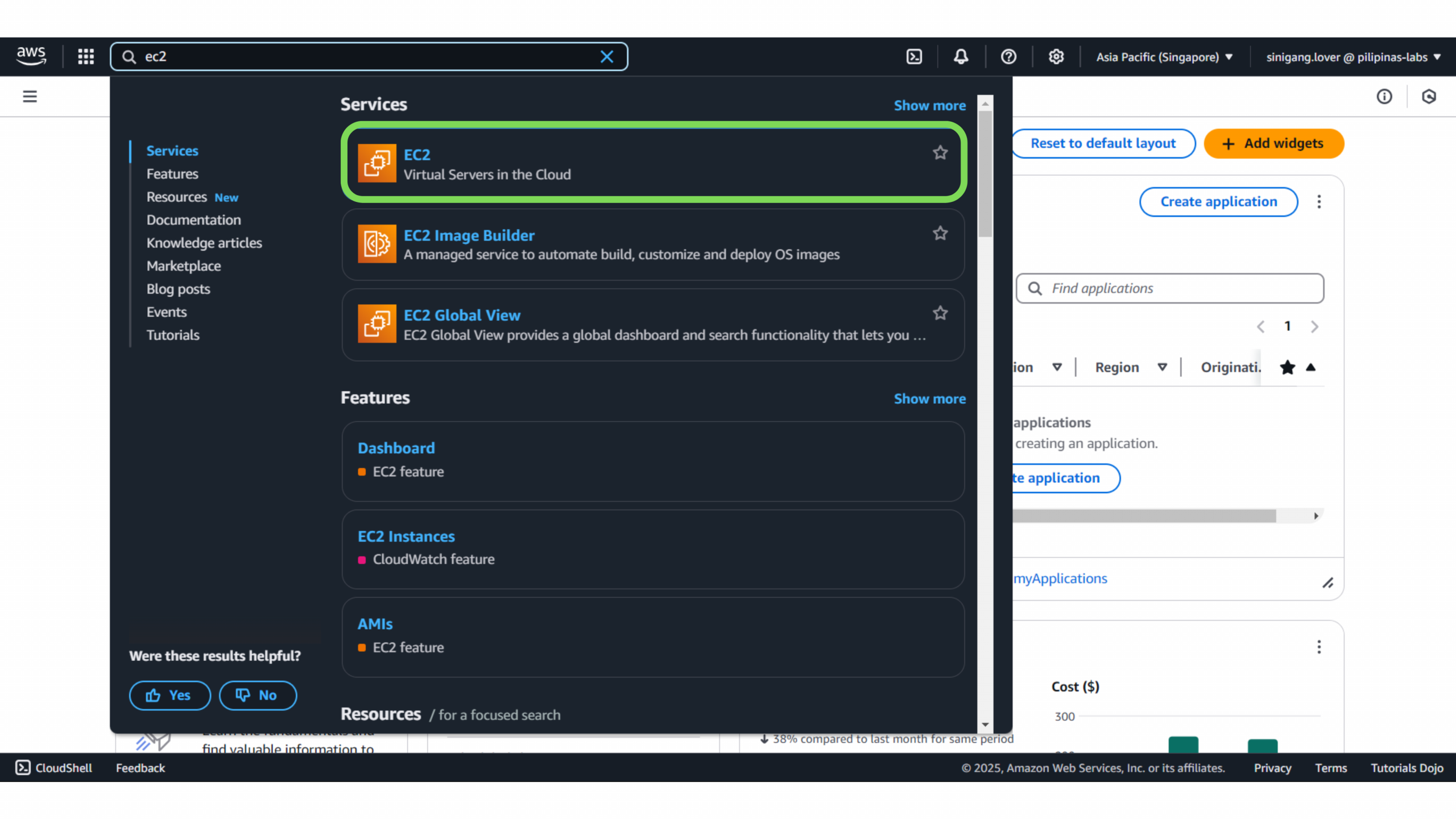Click Show more next to Services
Image resolution: width=1456 pixels, height=819 pixels.
(929, 106)
